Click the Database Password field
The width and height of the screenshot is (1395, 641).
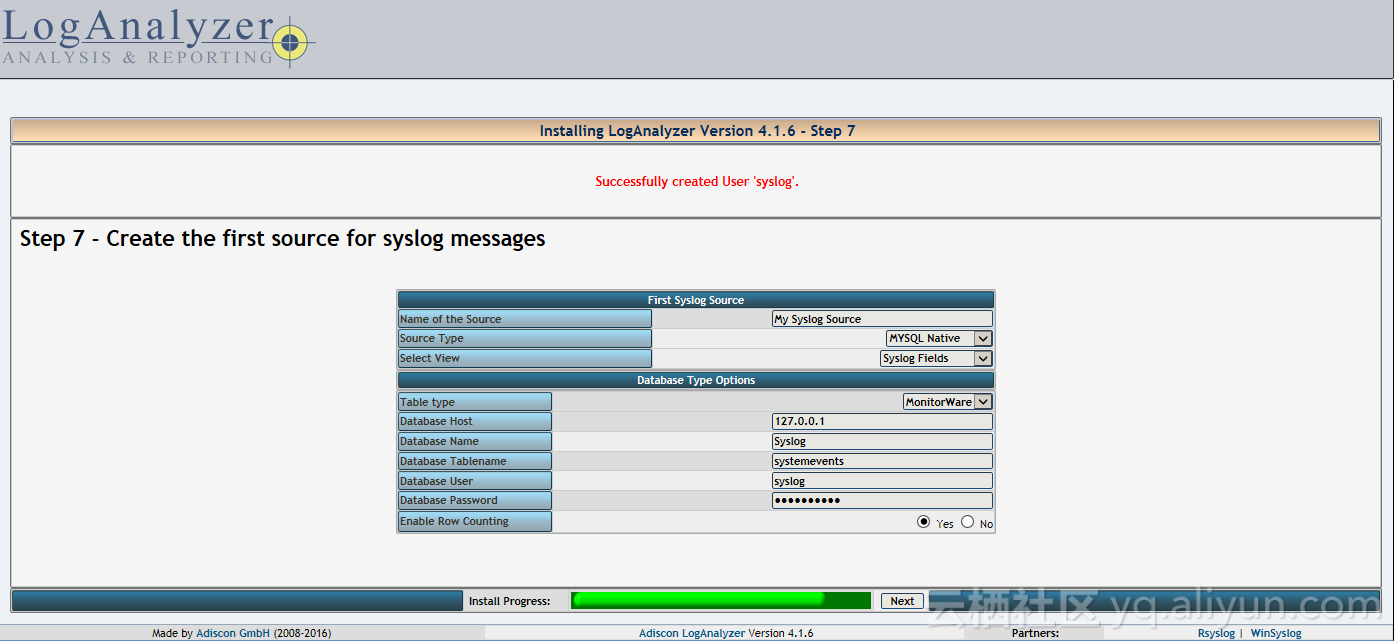point(882,500)
